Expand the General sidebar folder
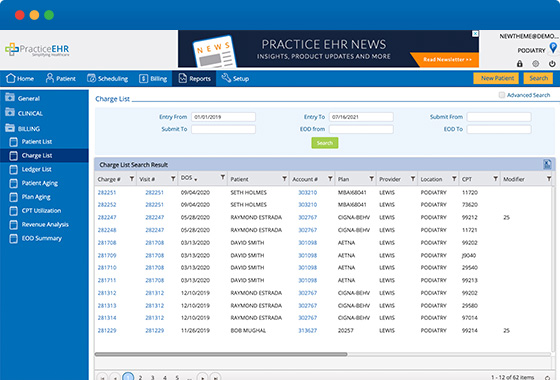The image size is (560, 380). (22, 98)
